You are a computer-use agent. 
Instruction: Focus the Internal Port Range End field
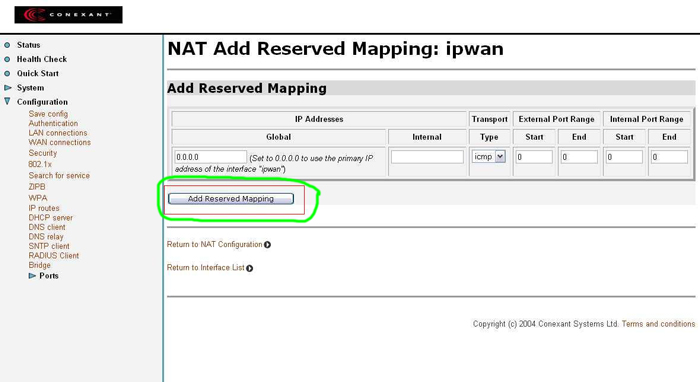point(669,157)
